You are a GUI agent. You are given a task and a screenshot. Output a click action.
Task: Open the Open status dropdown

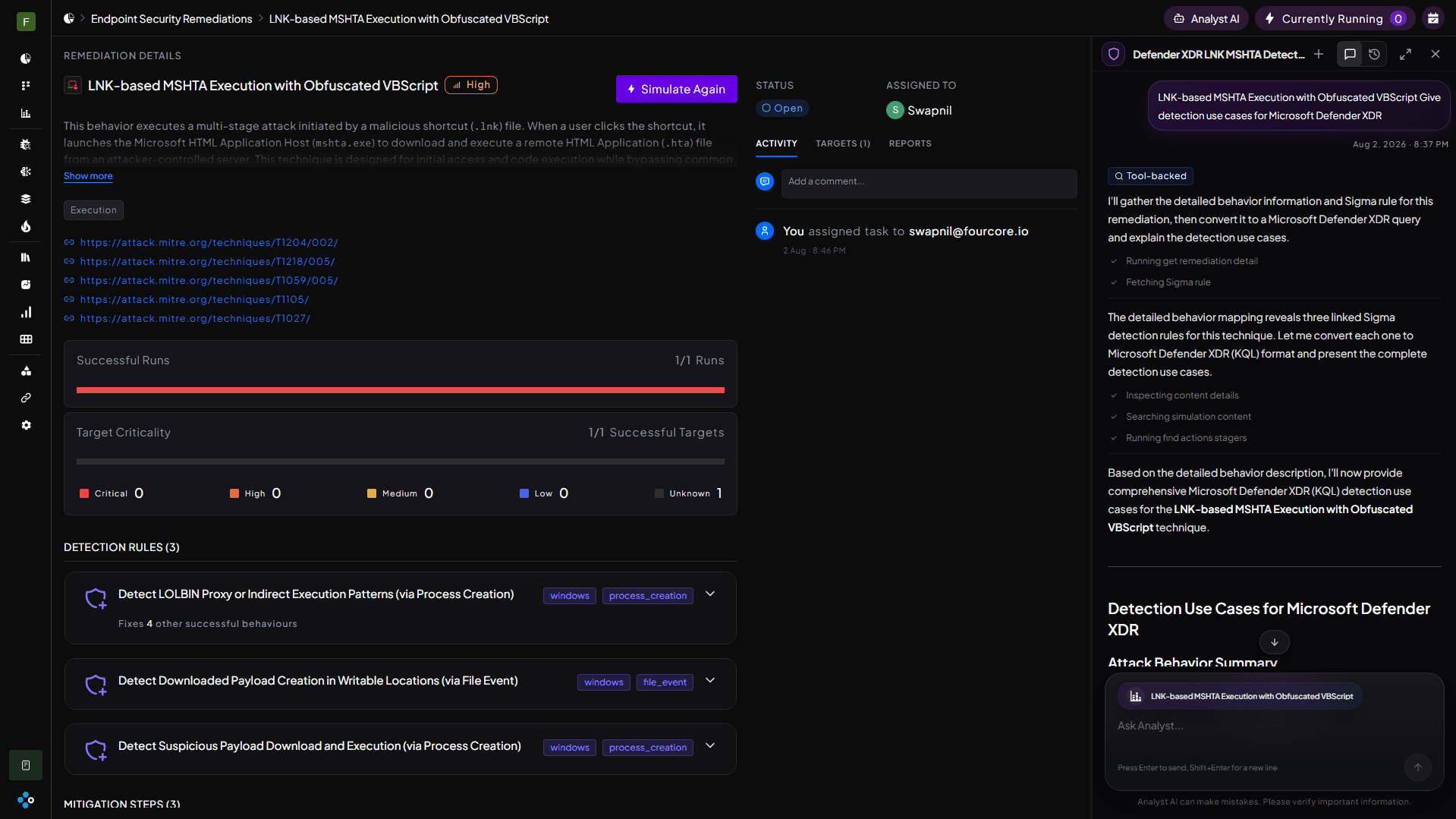click(782, 109)
